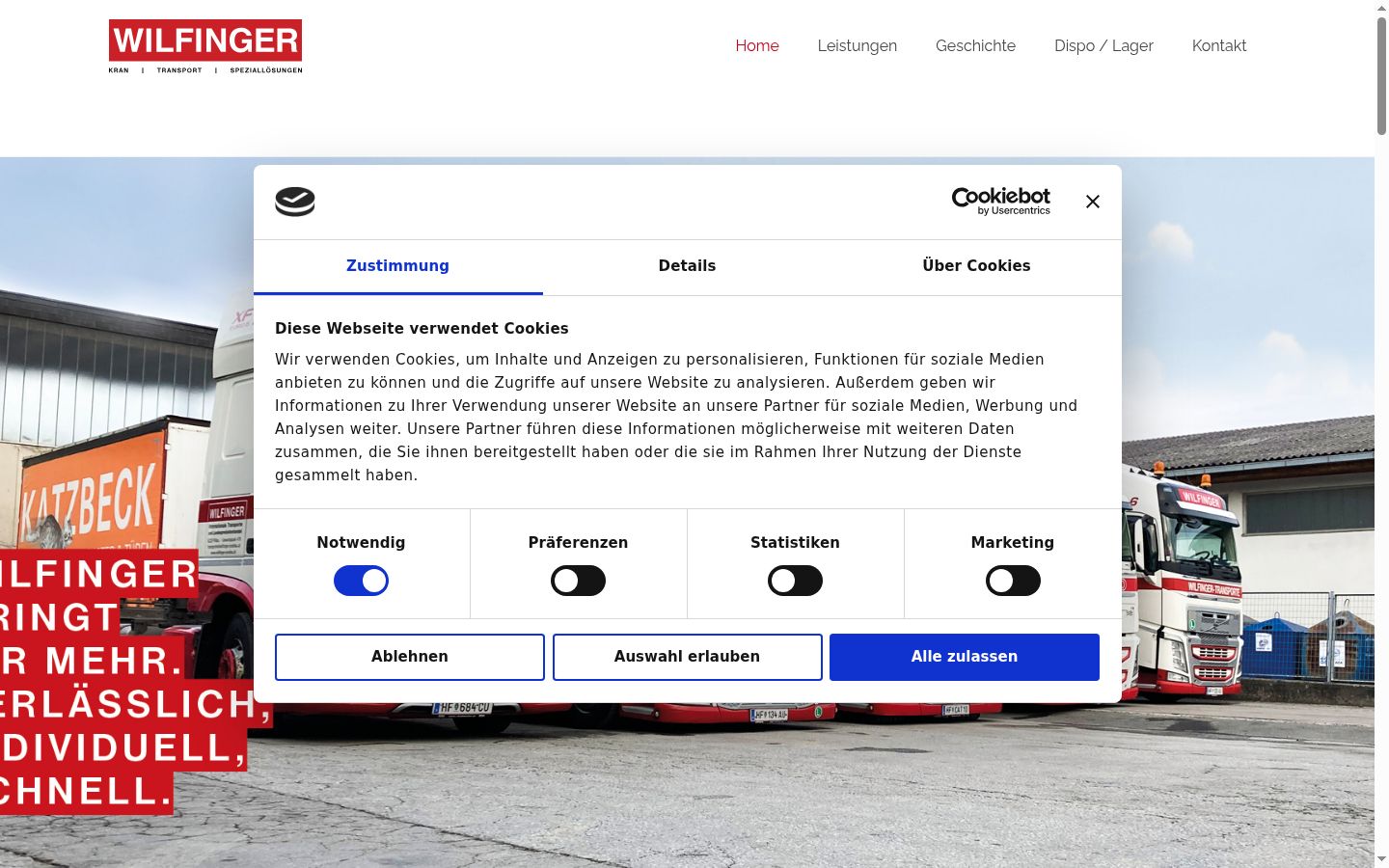The height and width of the screenshot is (868, 1389).
Task: Click the 'Statistiken' label text
Action: click(x=795, y=543)
